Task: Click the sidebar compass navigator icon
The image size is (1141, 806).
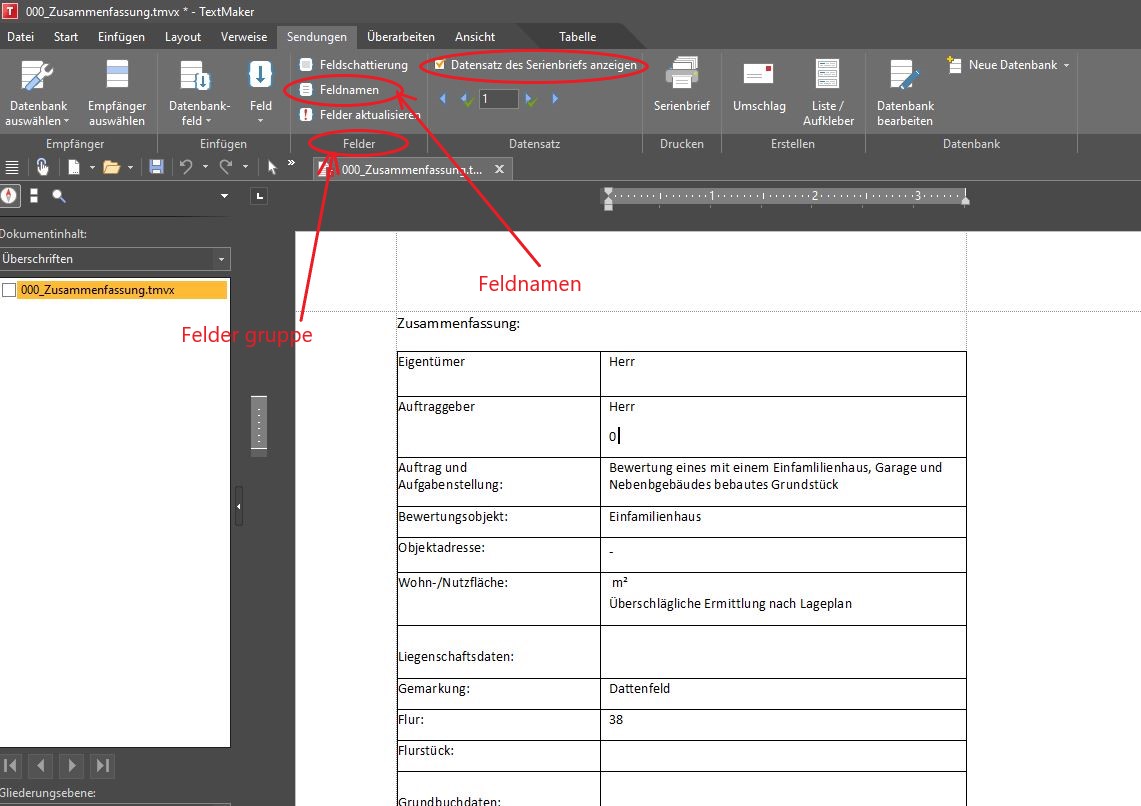Action: click(9, 196)
